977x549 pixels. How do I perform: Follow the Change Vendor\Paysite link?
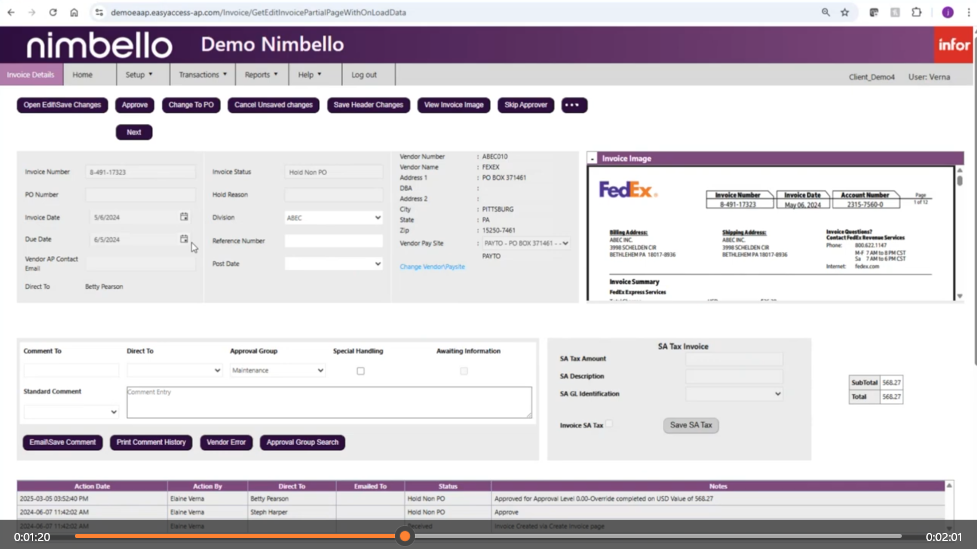(x=432, y=267)
